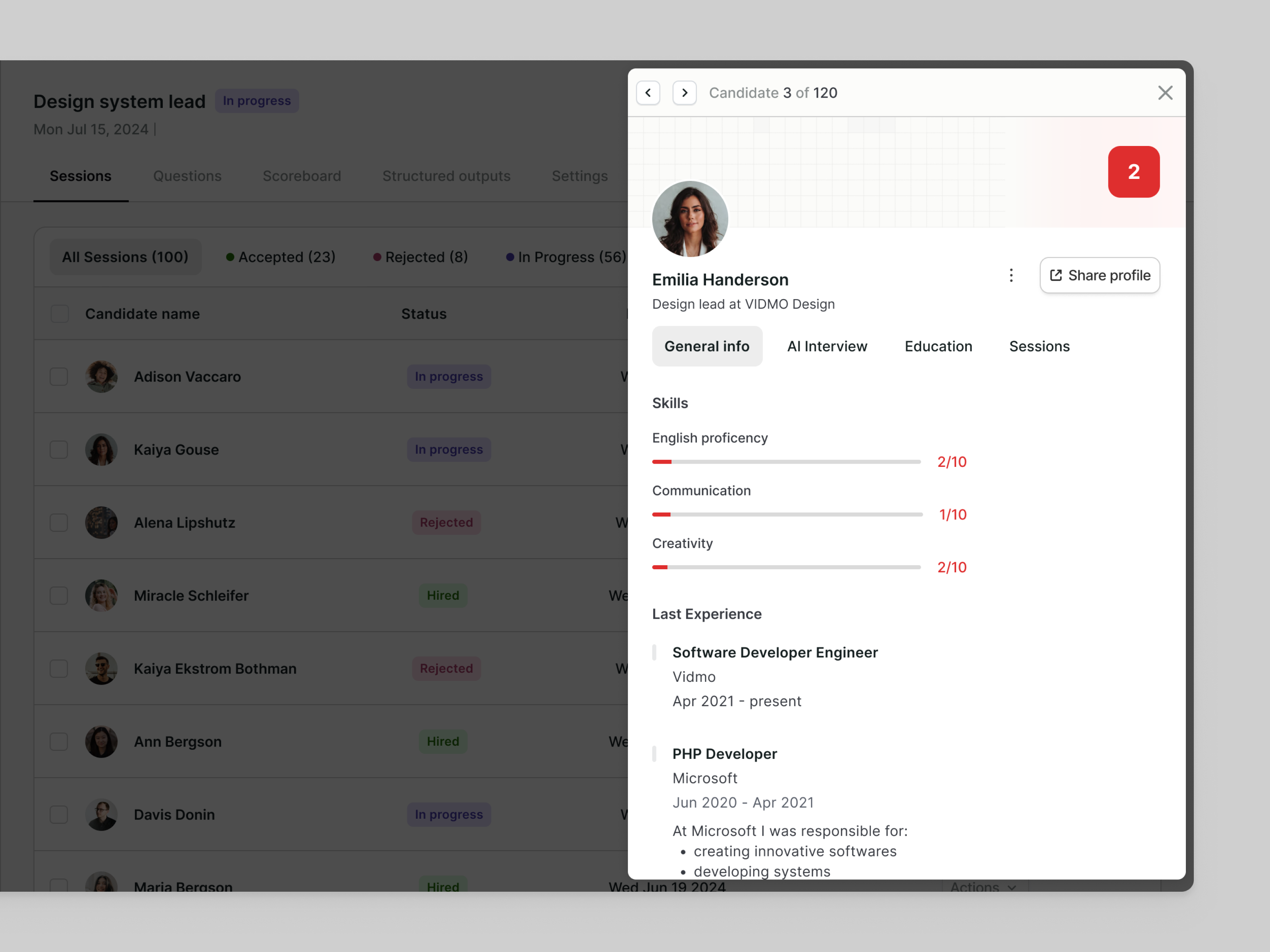Open the three-dot options menu
1270x952 pixels.
point(1011,275)
